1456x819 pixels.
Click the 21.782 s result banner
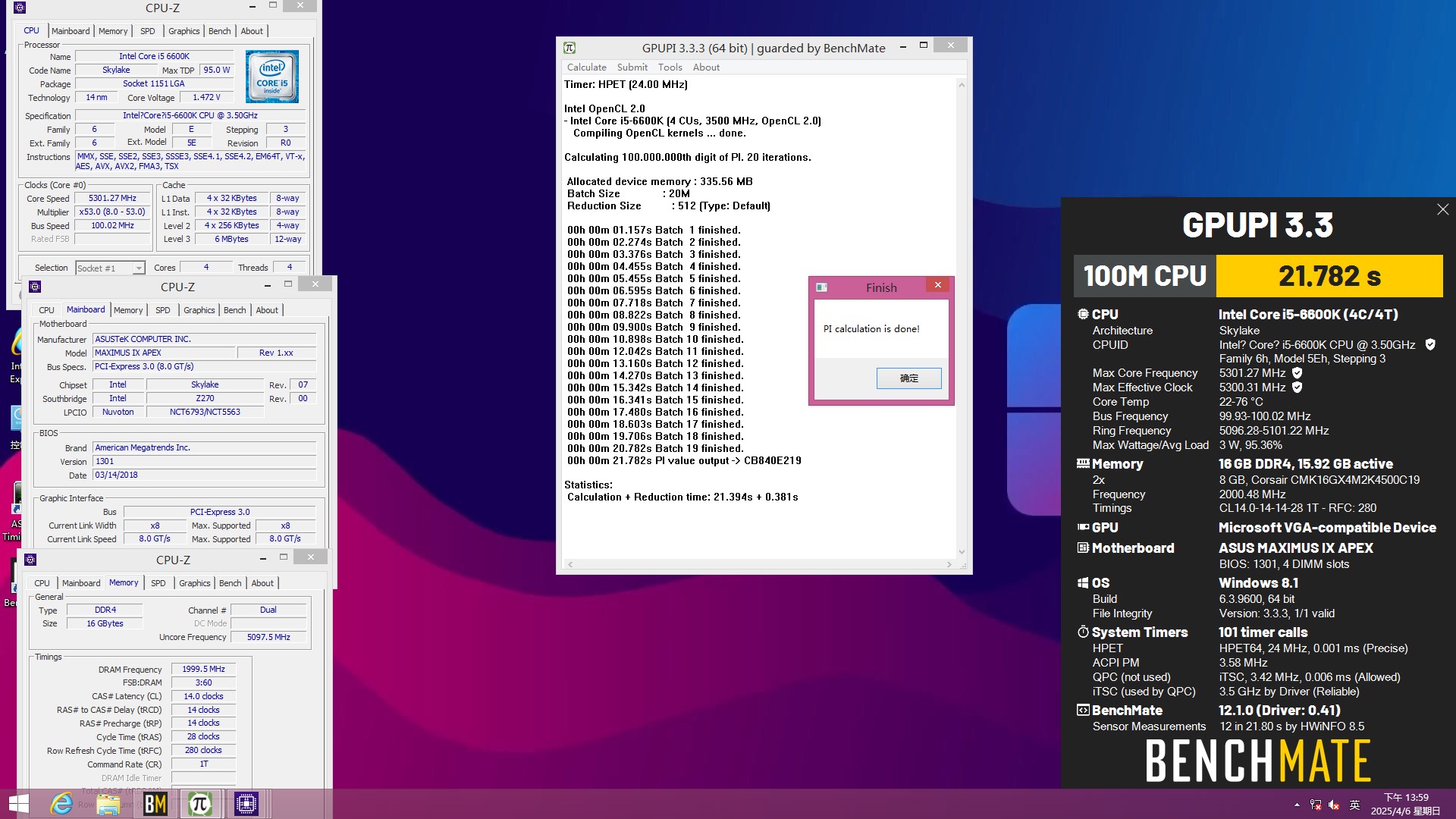pyautogui.click(x=1329, y=276)
